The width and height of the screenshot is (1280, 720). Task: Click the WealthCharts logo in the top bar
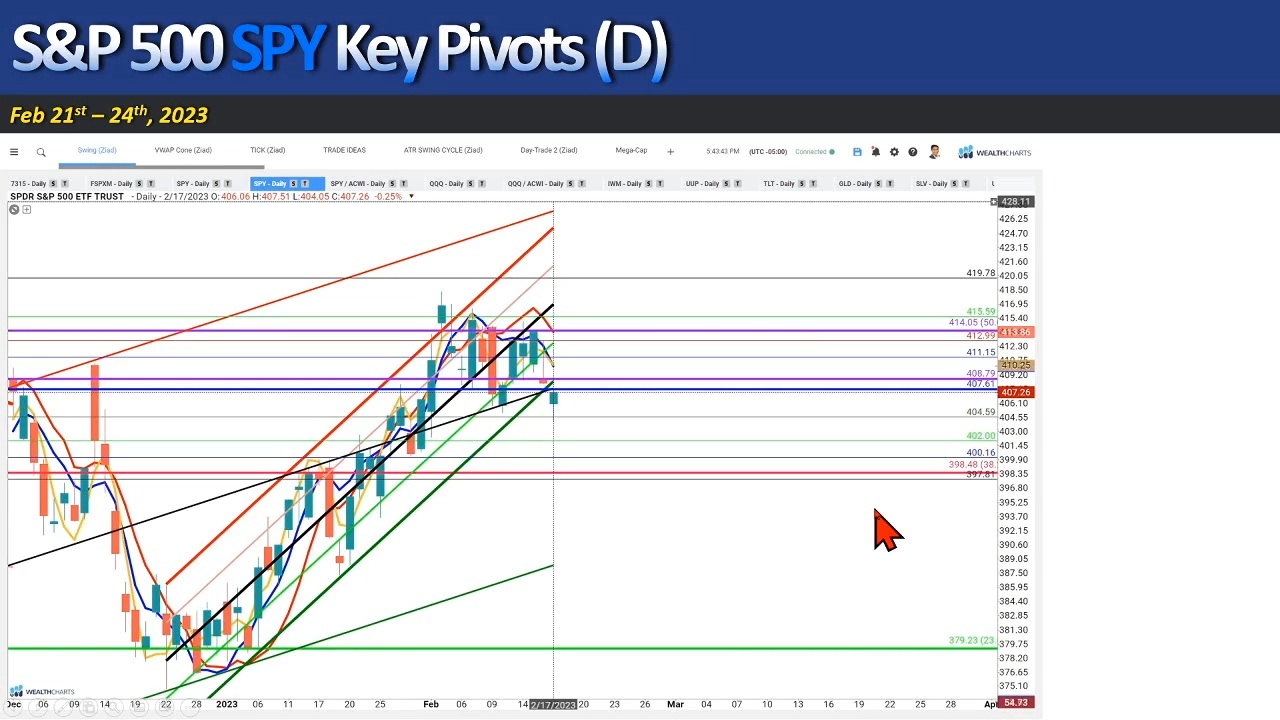[x=994, y=152]
